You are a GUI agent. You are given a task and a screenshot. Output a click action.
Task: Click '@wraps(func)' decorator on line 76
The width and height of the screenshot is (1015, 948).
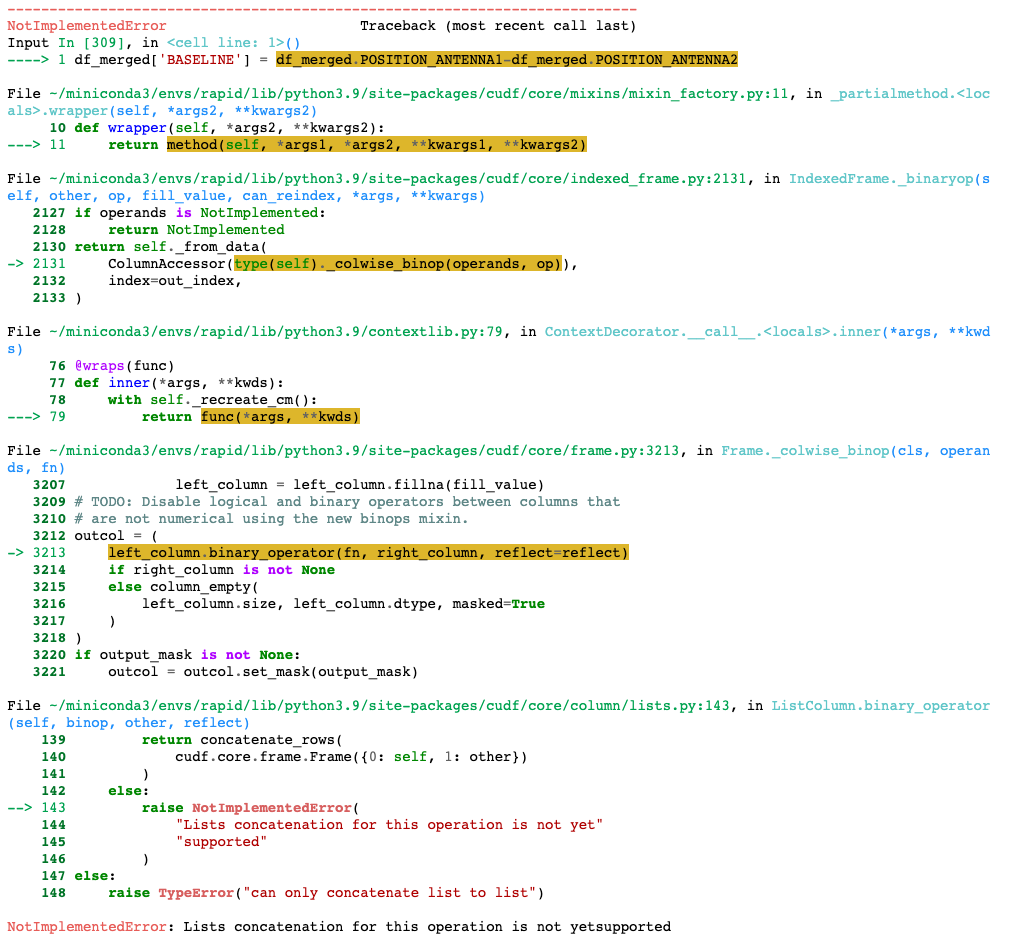pyautogui.click(x=124, y=366)
